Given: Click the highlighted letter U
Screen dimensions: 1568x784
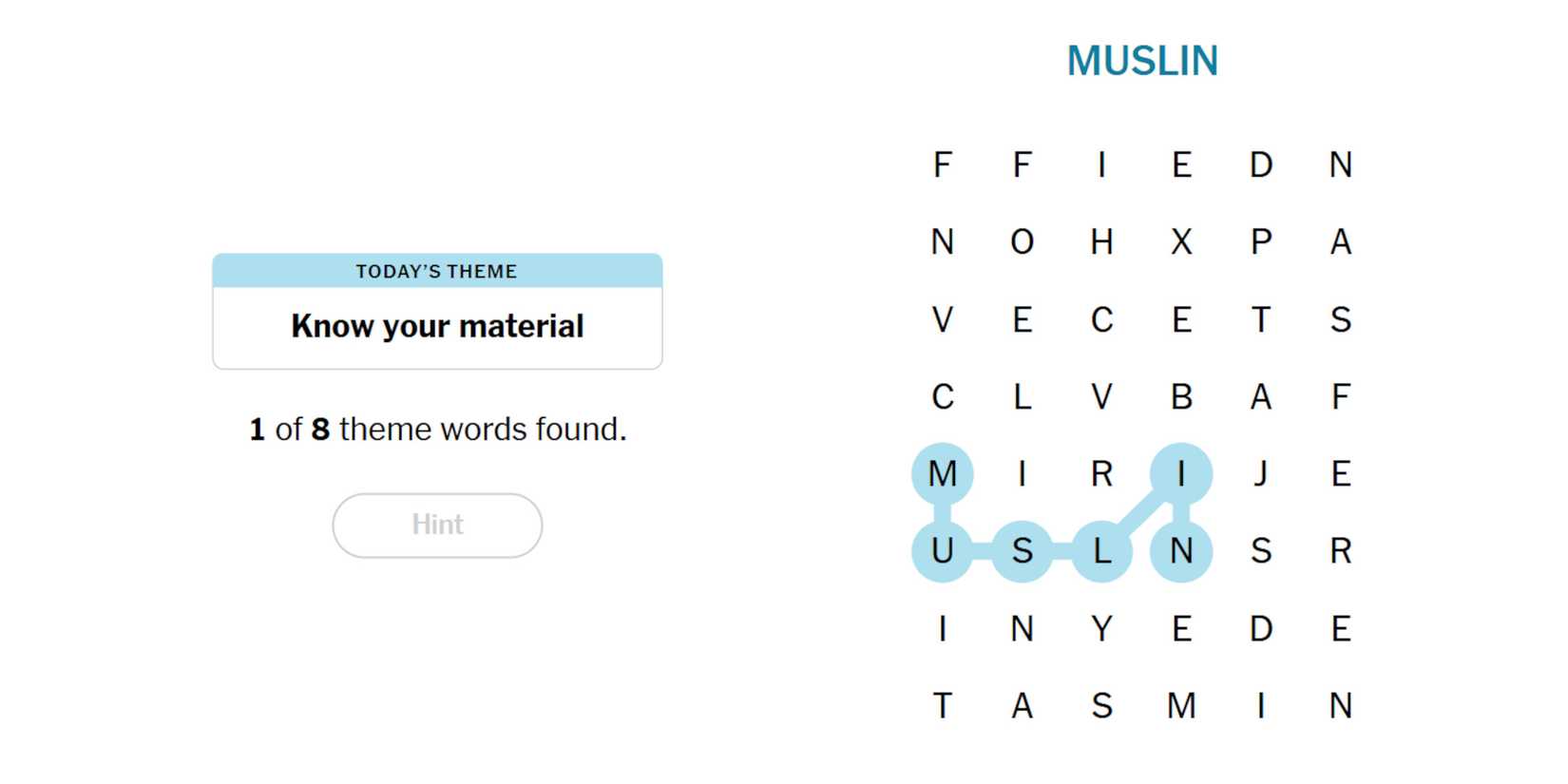Looking at the screenshot, I should click(942, 551).
